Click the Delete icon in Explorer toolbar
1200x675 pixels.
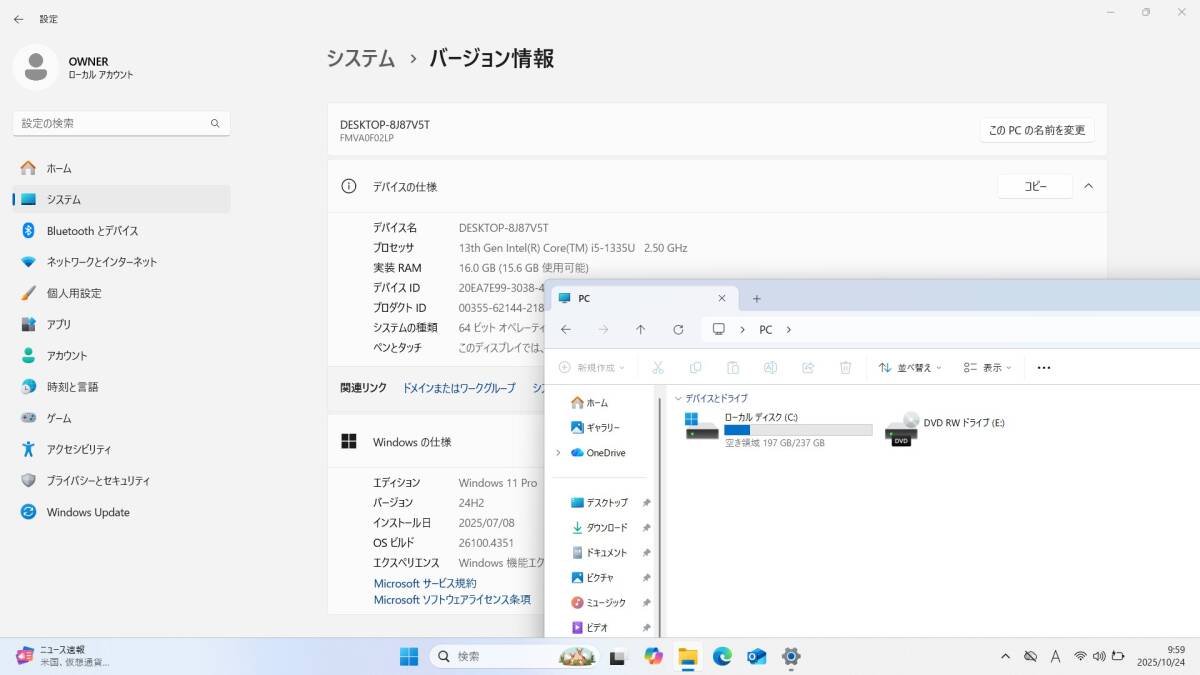[846, 367]
